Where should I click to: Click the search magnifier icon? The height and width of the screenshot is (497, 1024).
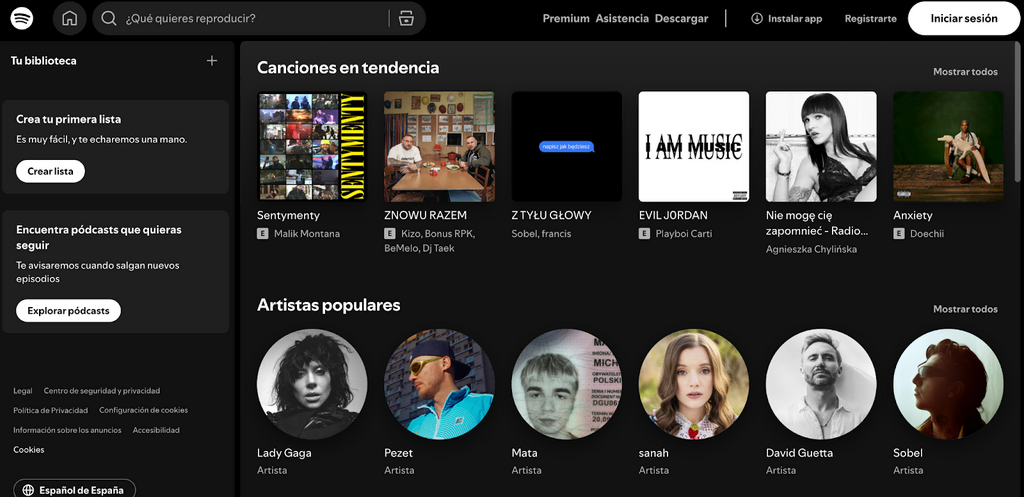109,19
